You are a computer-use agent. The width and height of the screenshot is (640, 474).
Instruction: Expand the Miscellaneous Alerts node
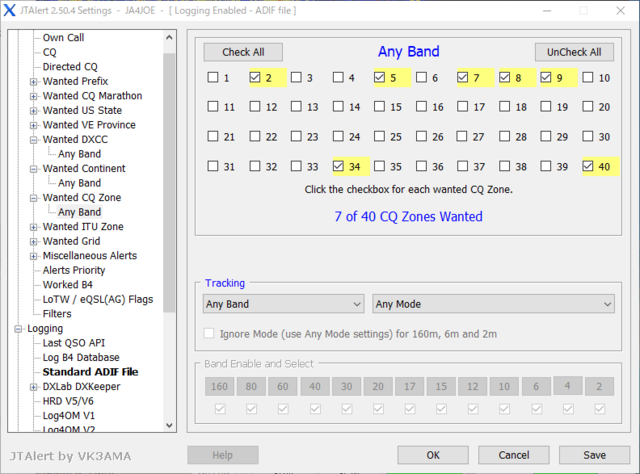[x=33, y=256]
